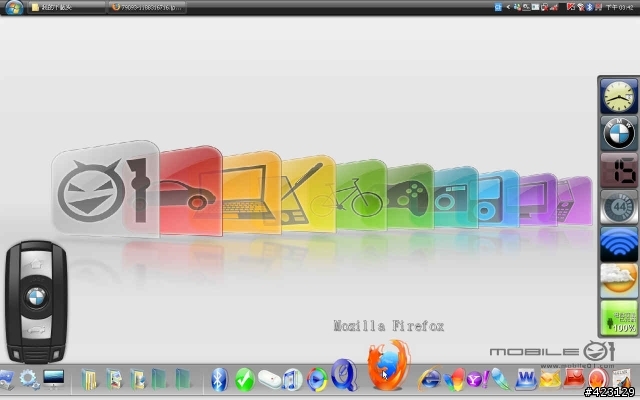This screenshot has height=400, width=640.
Task: Click the blue language bar tray icon
Action: coord(498,7)
